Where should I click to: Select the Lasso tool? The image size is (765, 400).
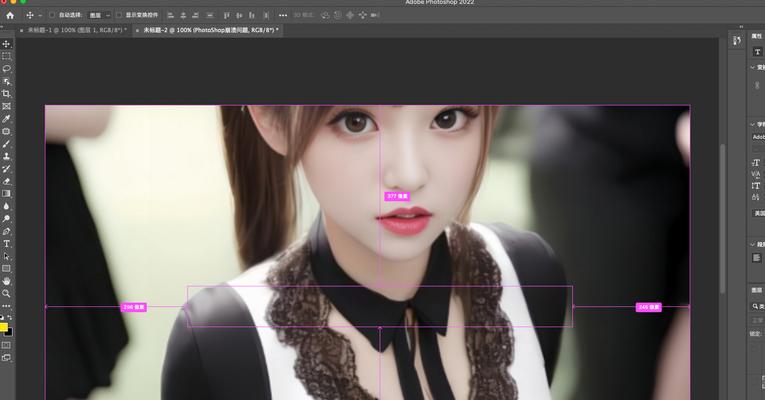(x=6, y=69)
